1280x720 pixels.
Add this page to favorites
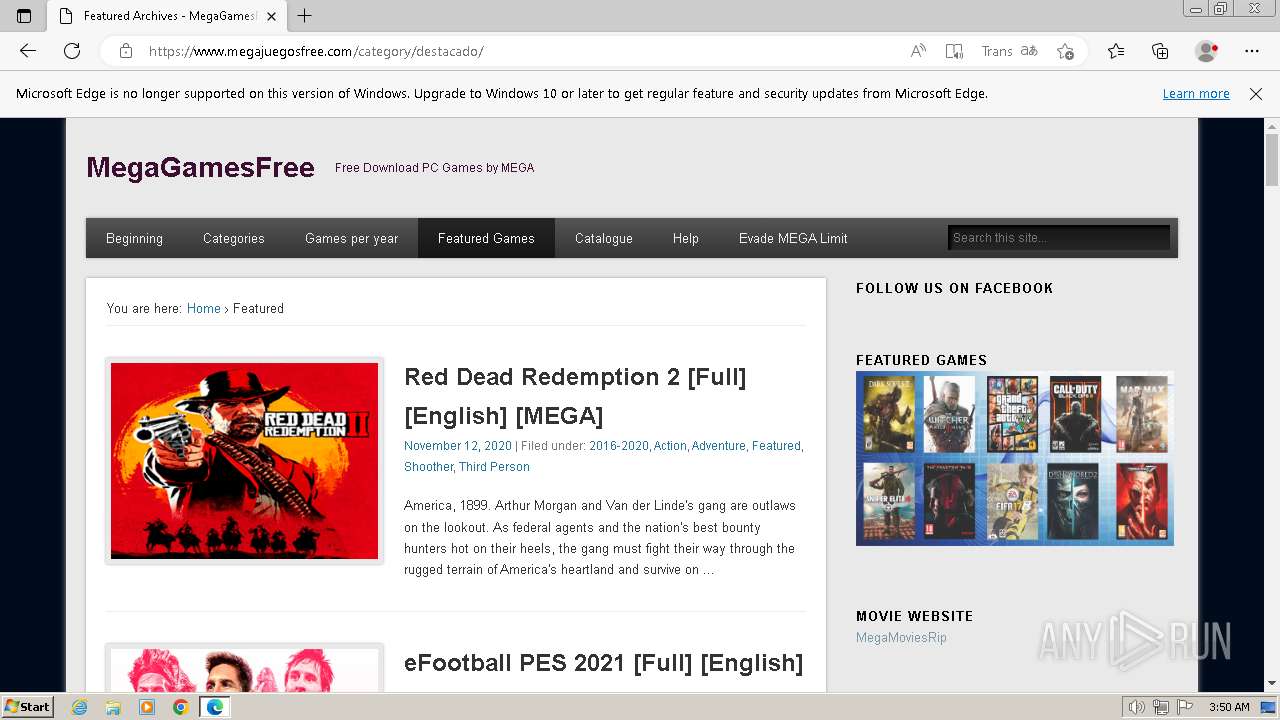pyautogui.click(x=1065, y=51)
